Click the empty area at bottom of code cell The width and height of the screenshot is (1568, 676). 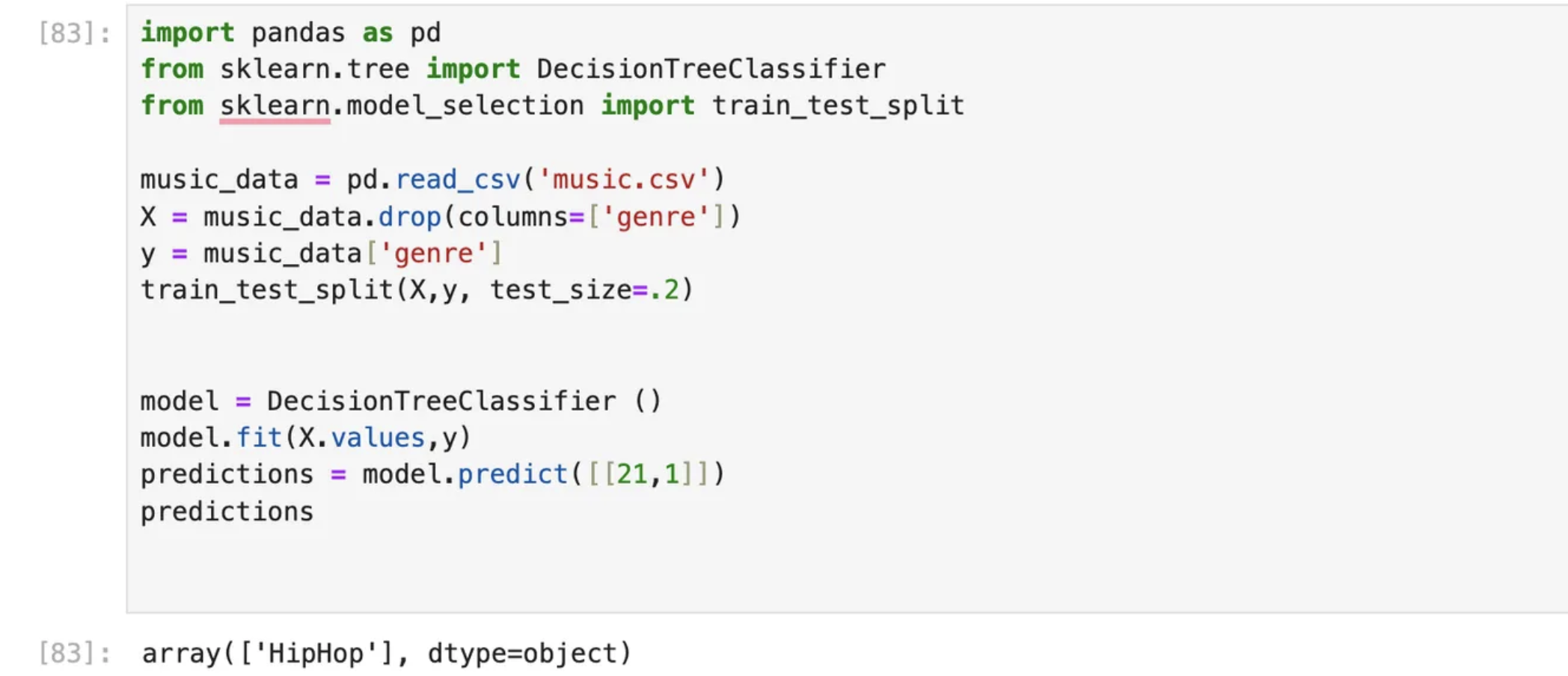pyautogui.click(x=845, y=572)
